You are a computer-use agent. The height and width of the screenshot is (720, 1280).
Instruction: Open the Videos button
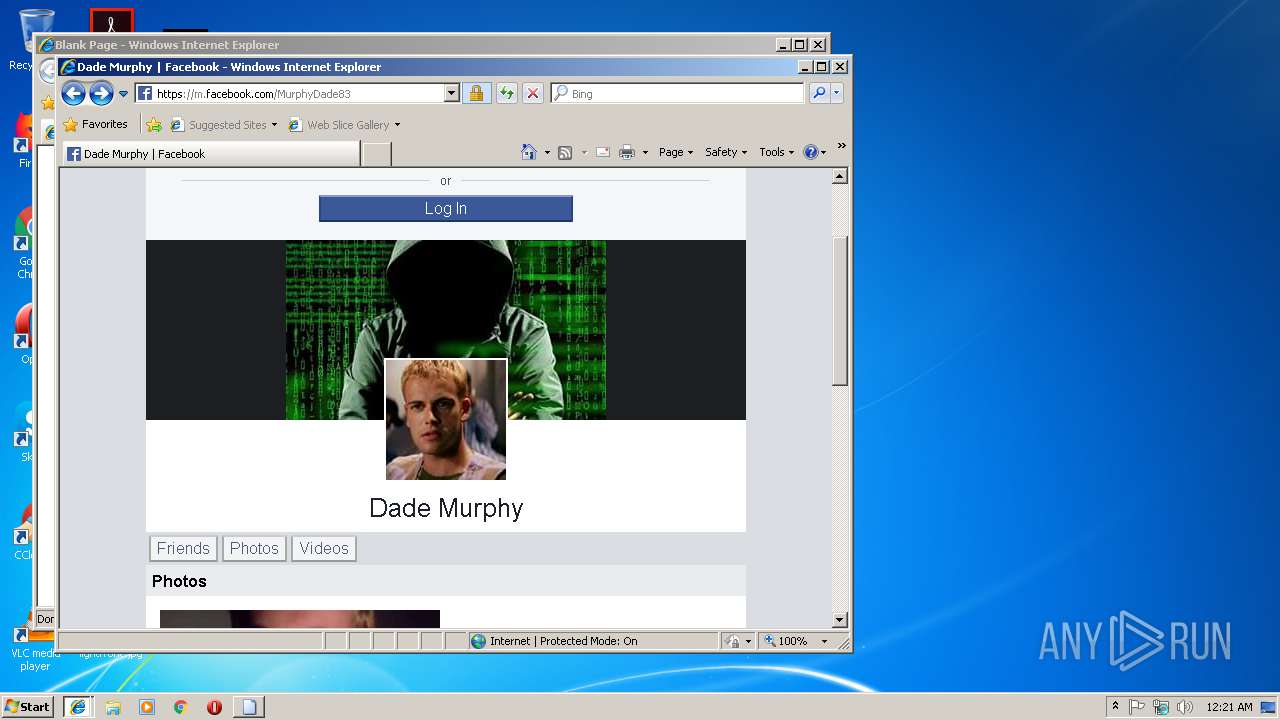click(x=324, y=548)
